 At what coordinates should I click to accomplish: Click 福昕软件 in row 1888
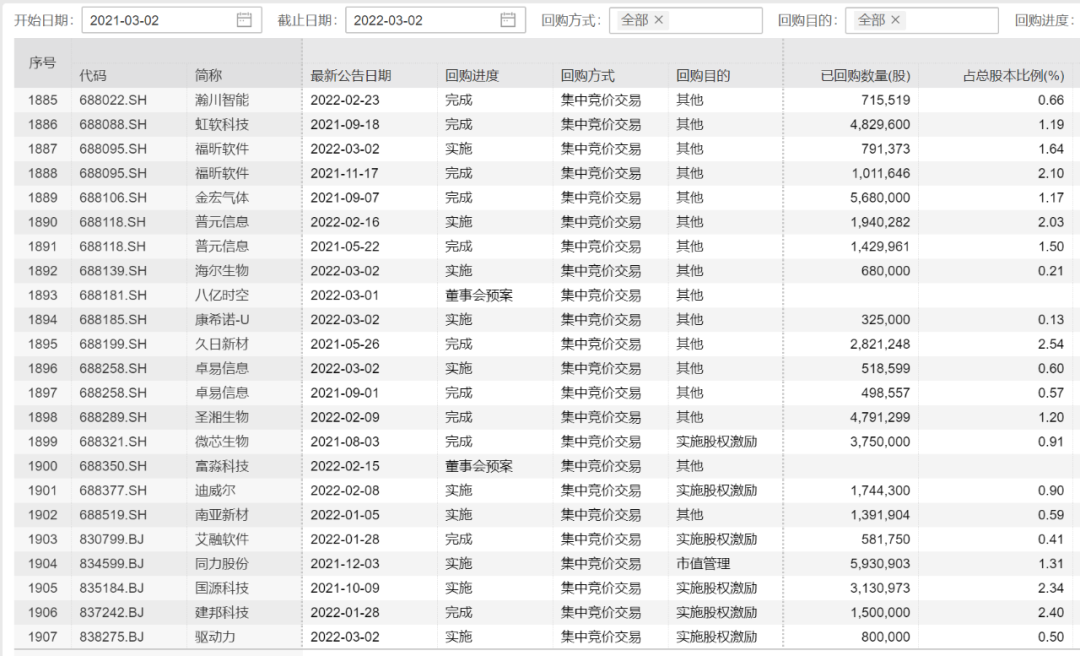tap(222, 174)
